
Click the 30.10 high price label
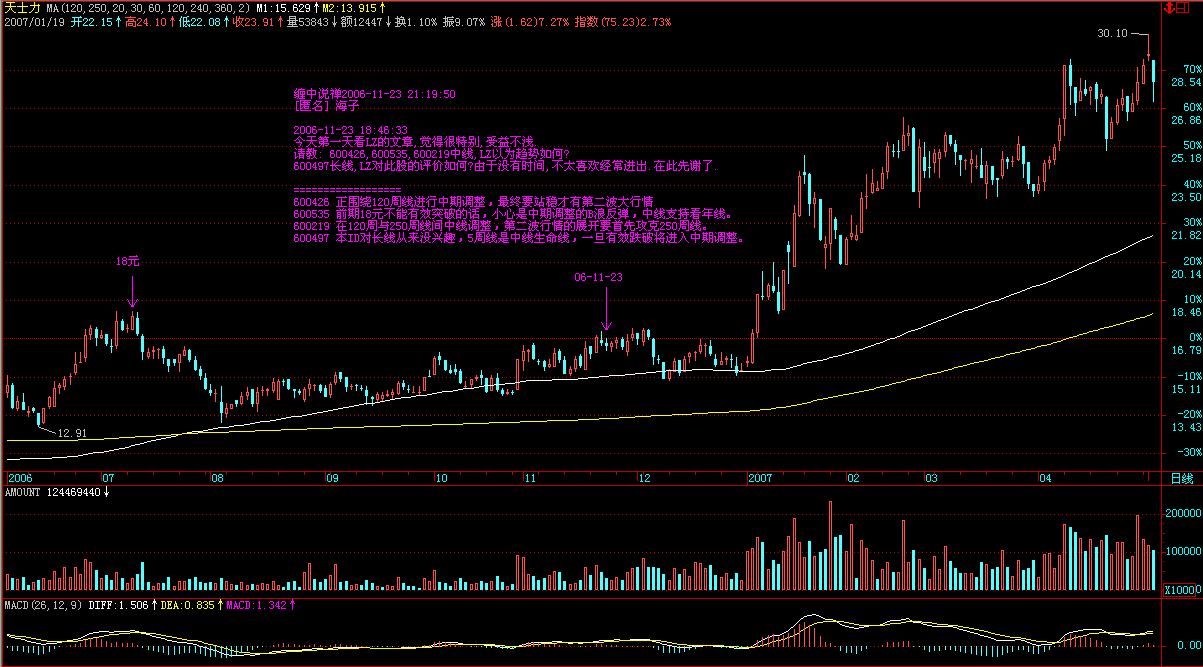(1112, 33)
